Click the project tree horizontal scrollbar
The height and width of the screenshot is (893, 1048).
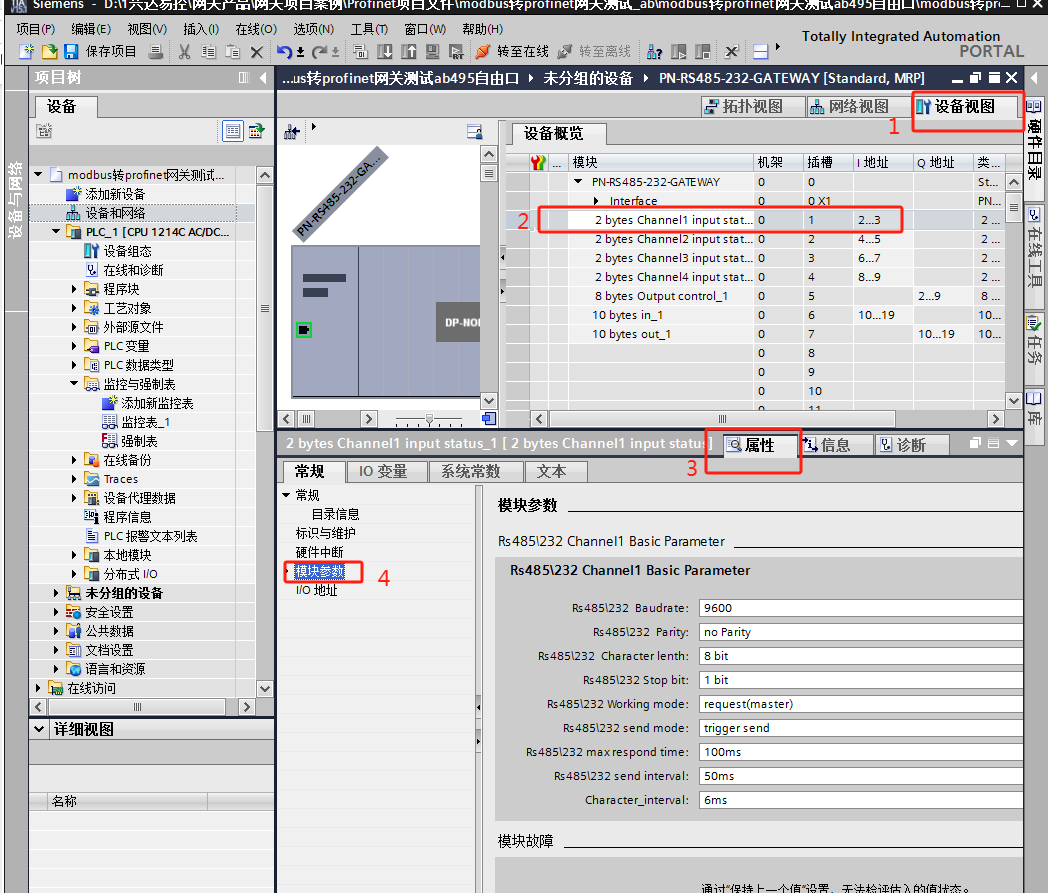(137, 707)
